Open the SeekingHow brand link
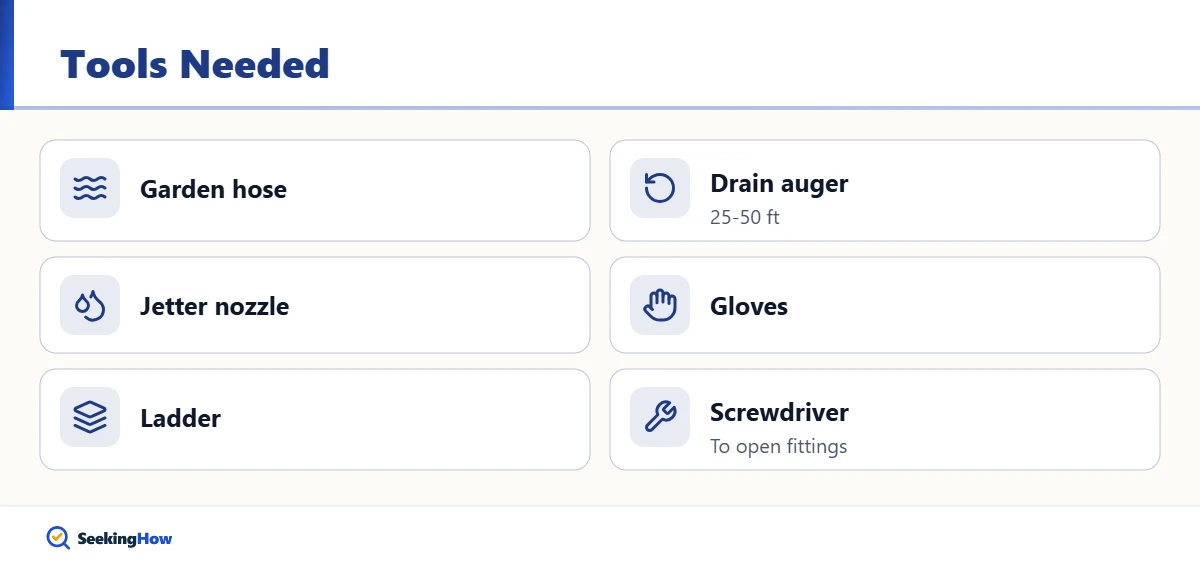Screen dimensions: 1200x570 (x=109, y=538)
